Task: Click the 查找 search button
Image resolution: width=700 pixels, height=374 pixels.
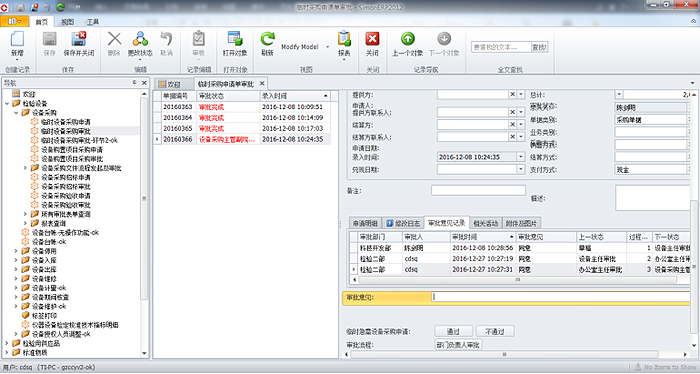Action: 539,47
